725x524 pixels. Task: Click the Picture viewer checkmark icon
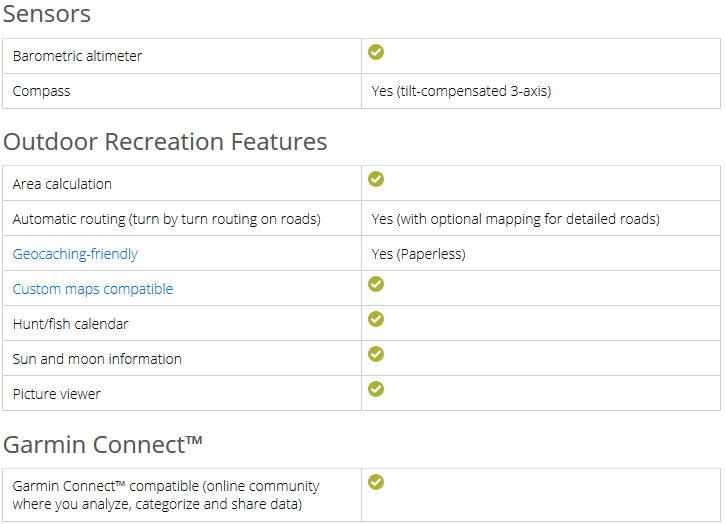(x=376, y=389)
